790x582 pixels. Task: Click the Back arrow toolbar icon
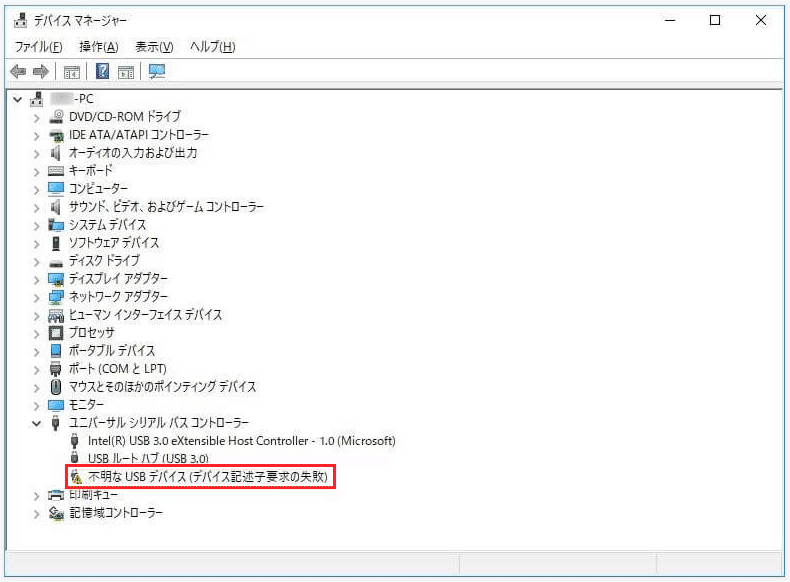(x=18, y=72)
